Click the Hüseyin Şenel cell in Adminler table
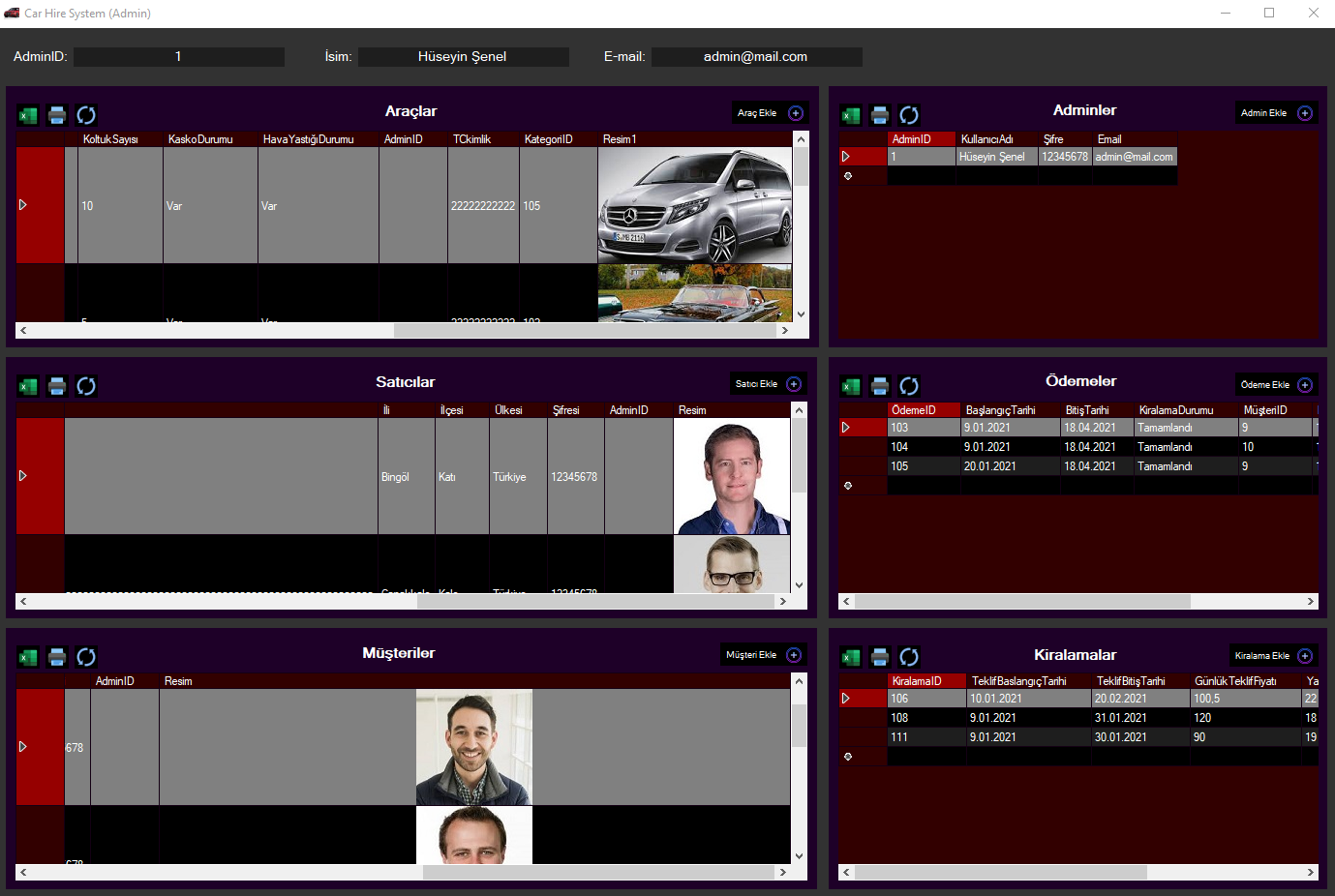The width and height of the screenshot is (1335, 896). [996, 157]
